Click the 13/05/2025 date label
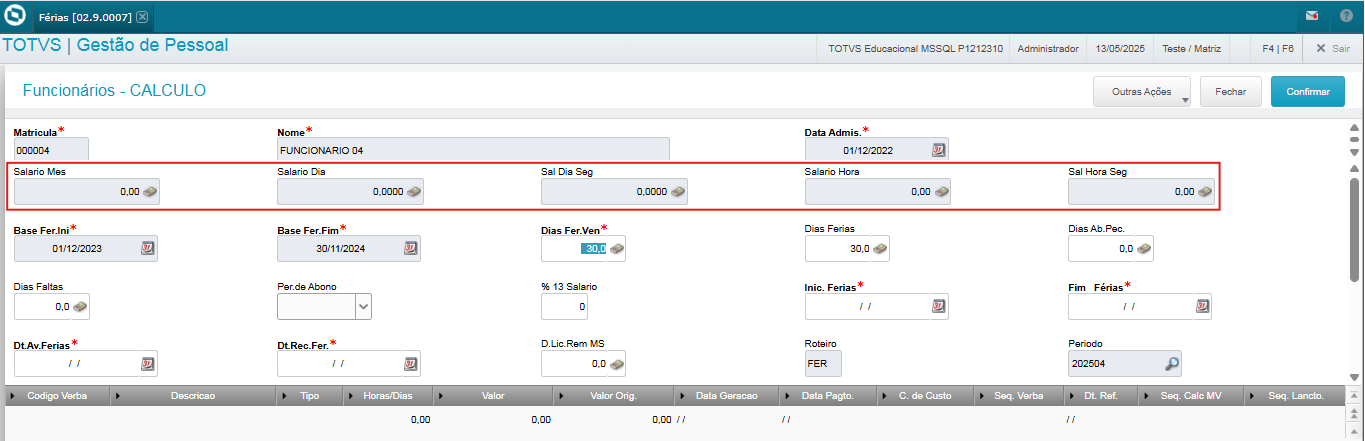This screenshot has height=441, width=1365. (x=1120, y=48)
